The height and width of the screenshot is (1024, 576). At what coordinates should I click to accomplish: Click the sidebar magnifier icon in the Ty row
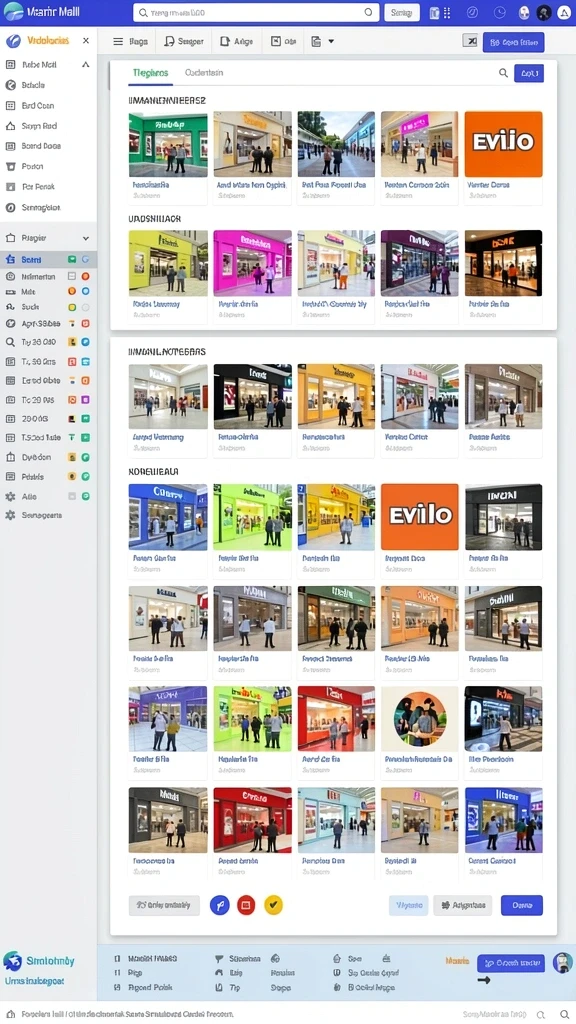coord(10,342)
